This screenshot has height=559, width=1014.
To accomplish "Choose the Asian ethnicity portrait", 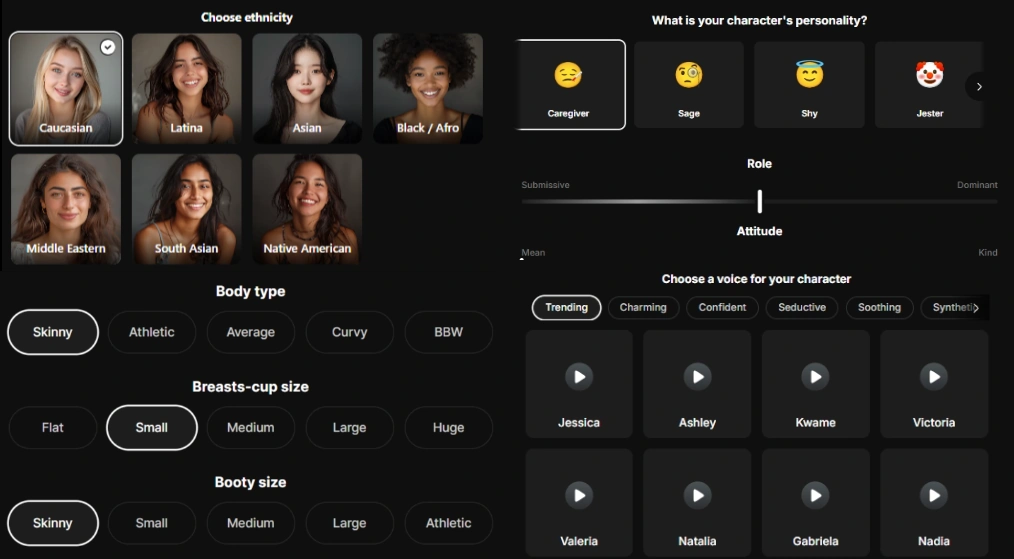I will [307, 88].
